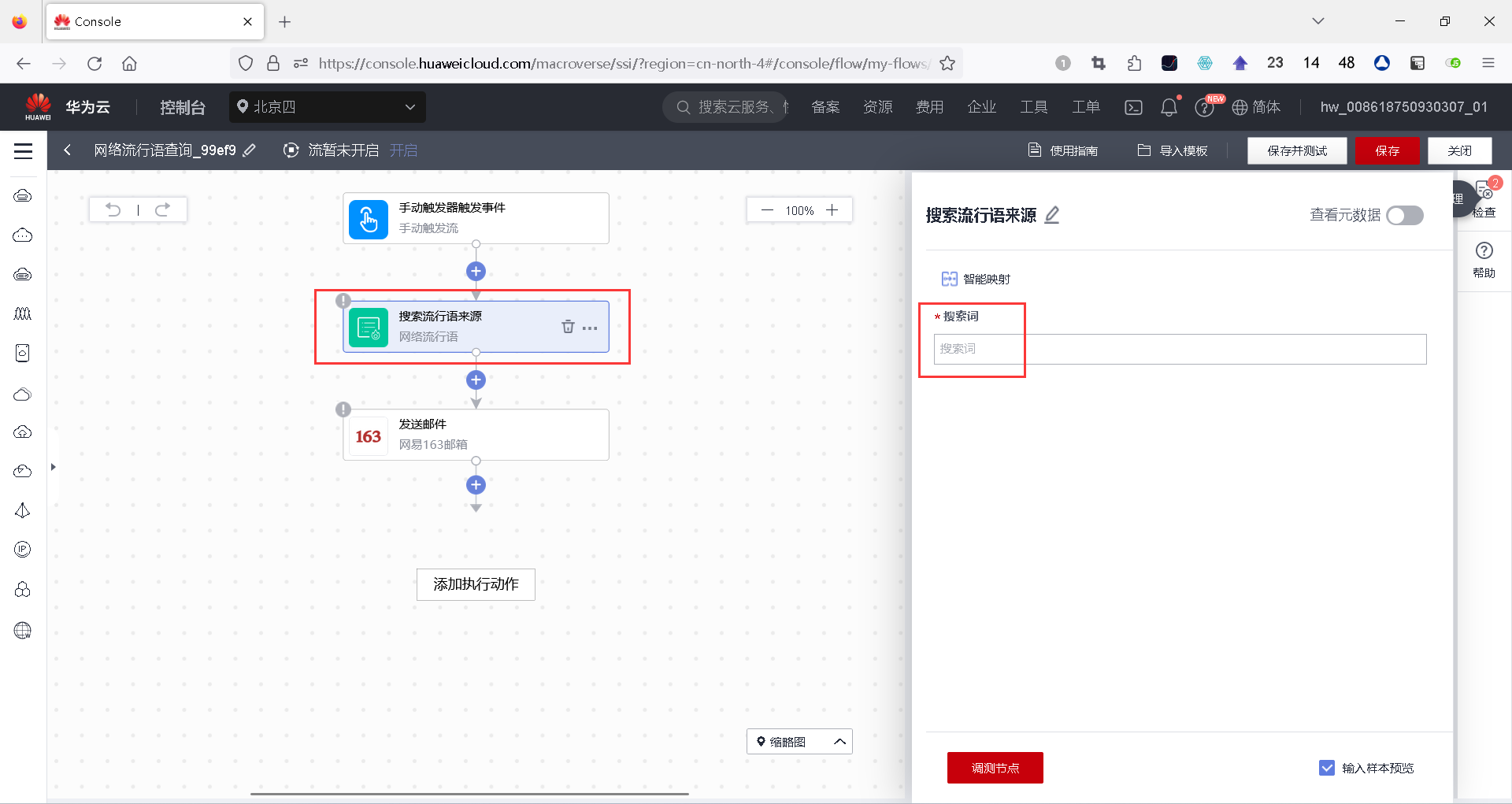Bookmark this page with the star
Viewport: 1512px width, 804px height.
pyautogui.click(x=947, y=63)
